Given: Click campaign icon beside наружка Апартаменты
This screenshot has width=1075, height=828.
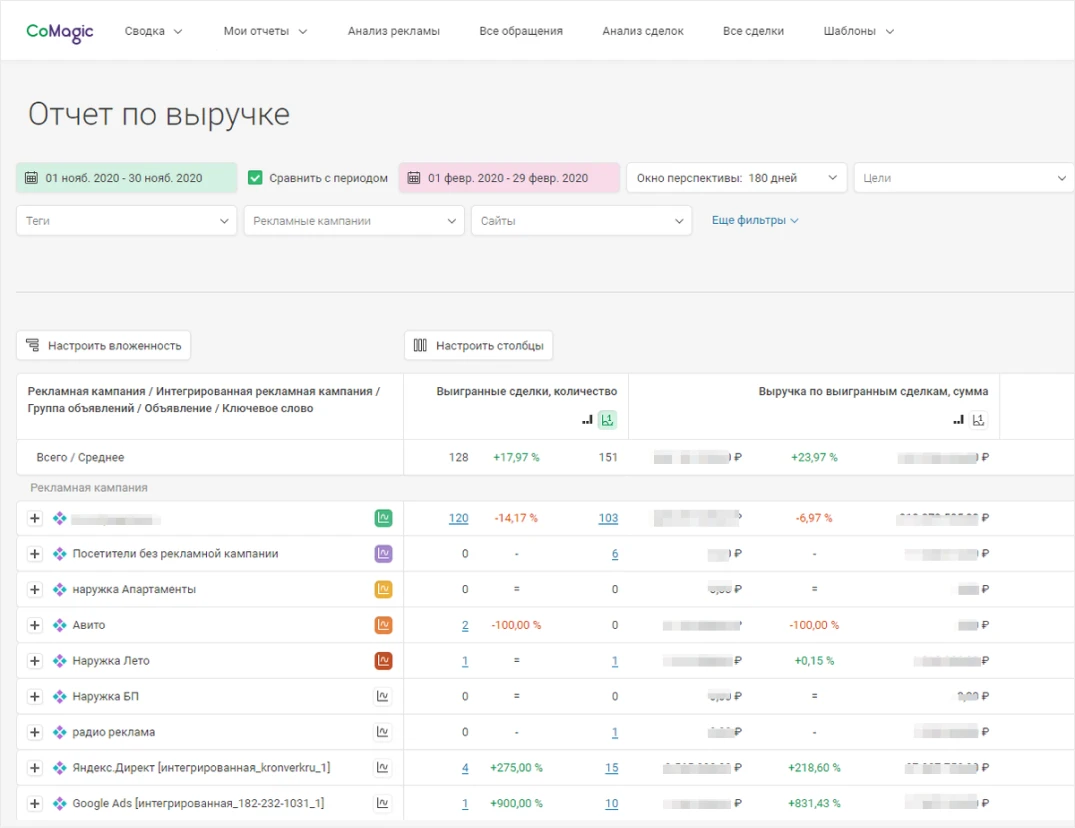Looking at the screenshot, I should [x=60, y=589].
